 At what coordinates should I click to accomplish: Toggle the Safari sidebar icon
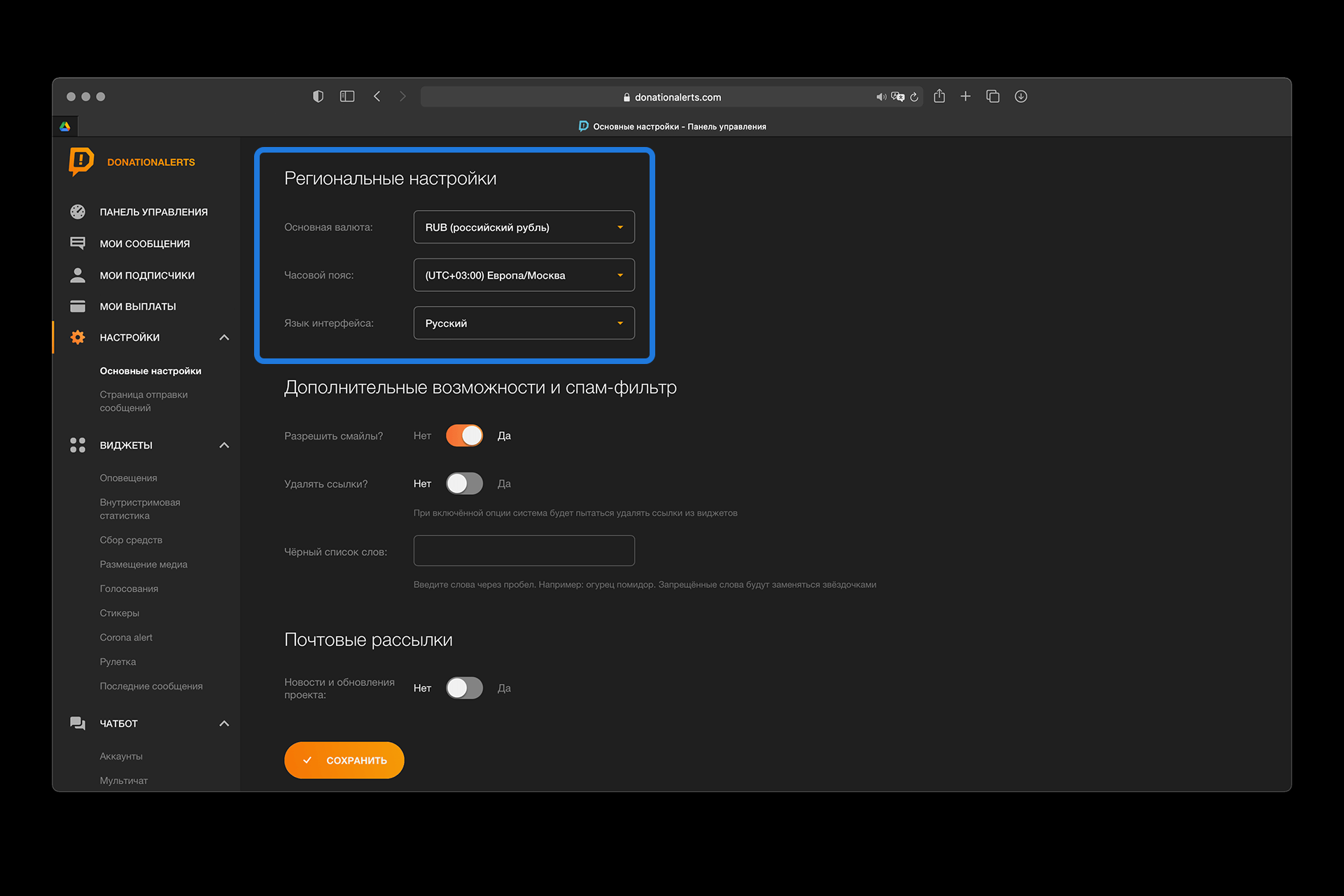tap(347, 97)
